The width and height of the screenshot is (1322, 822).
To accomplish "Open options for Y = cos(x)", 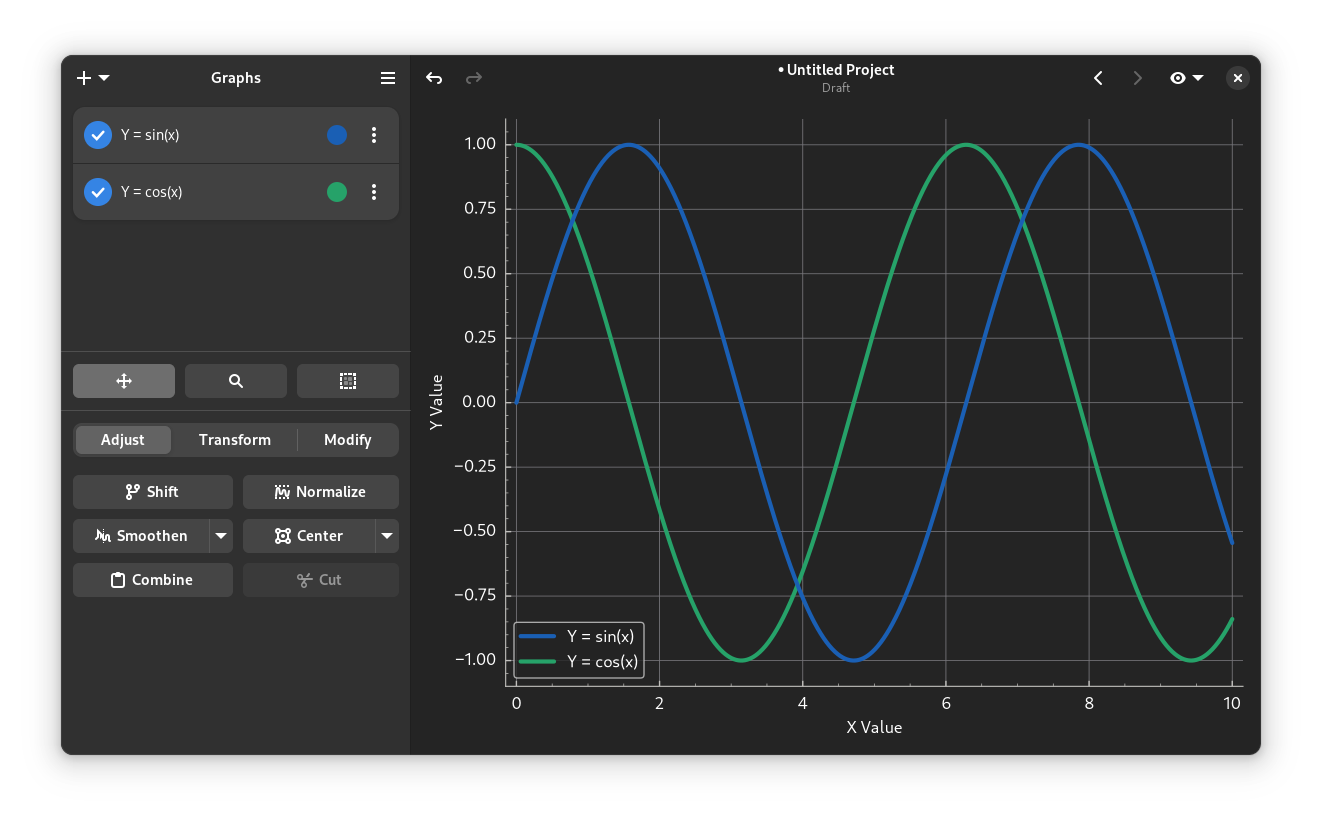I will pyautogui.click(x=374, y=192).
